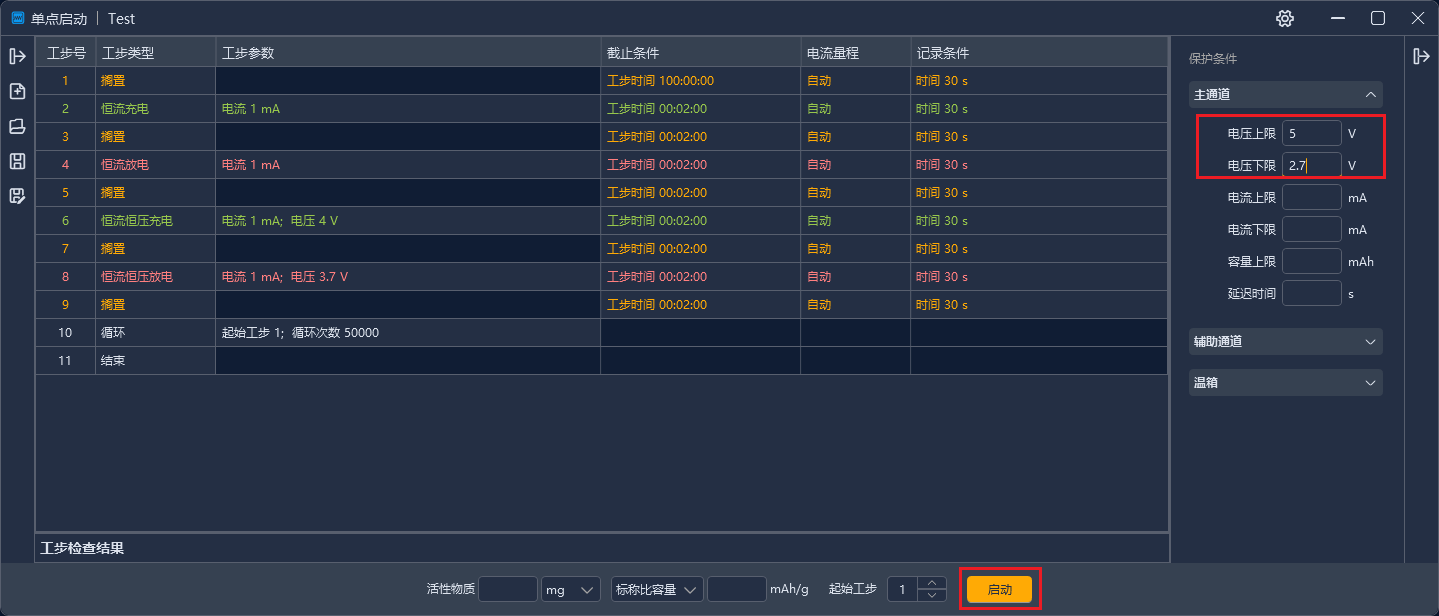
Task: Select the Test tab in the title bar
Action: [x=121, y=18]
